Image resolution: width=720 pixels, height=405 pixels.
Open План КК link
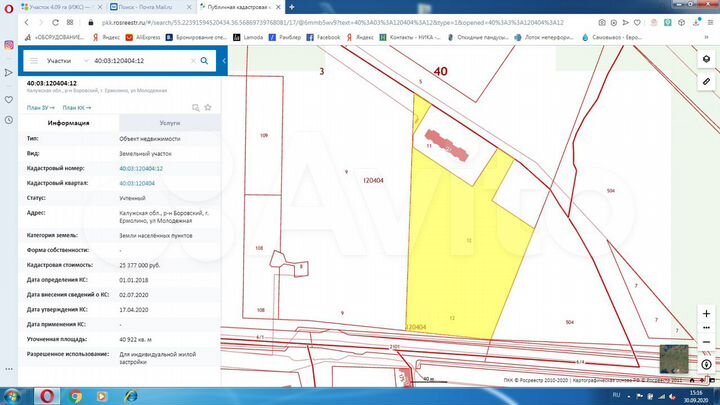[x=76, y=106]
